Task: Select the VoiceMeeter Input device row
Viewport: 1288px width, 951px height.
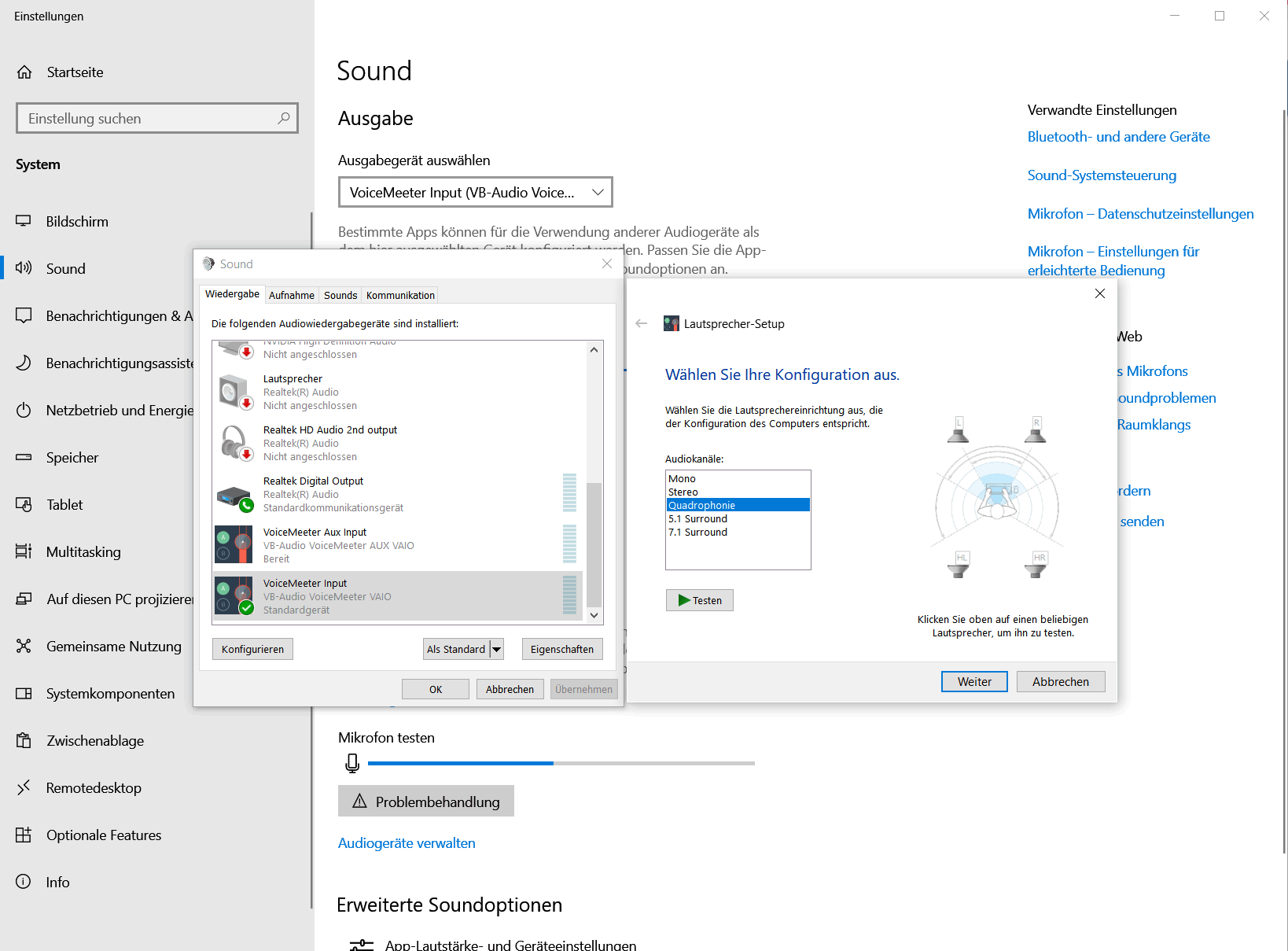Action: click(x=399, y=596)
